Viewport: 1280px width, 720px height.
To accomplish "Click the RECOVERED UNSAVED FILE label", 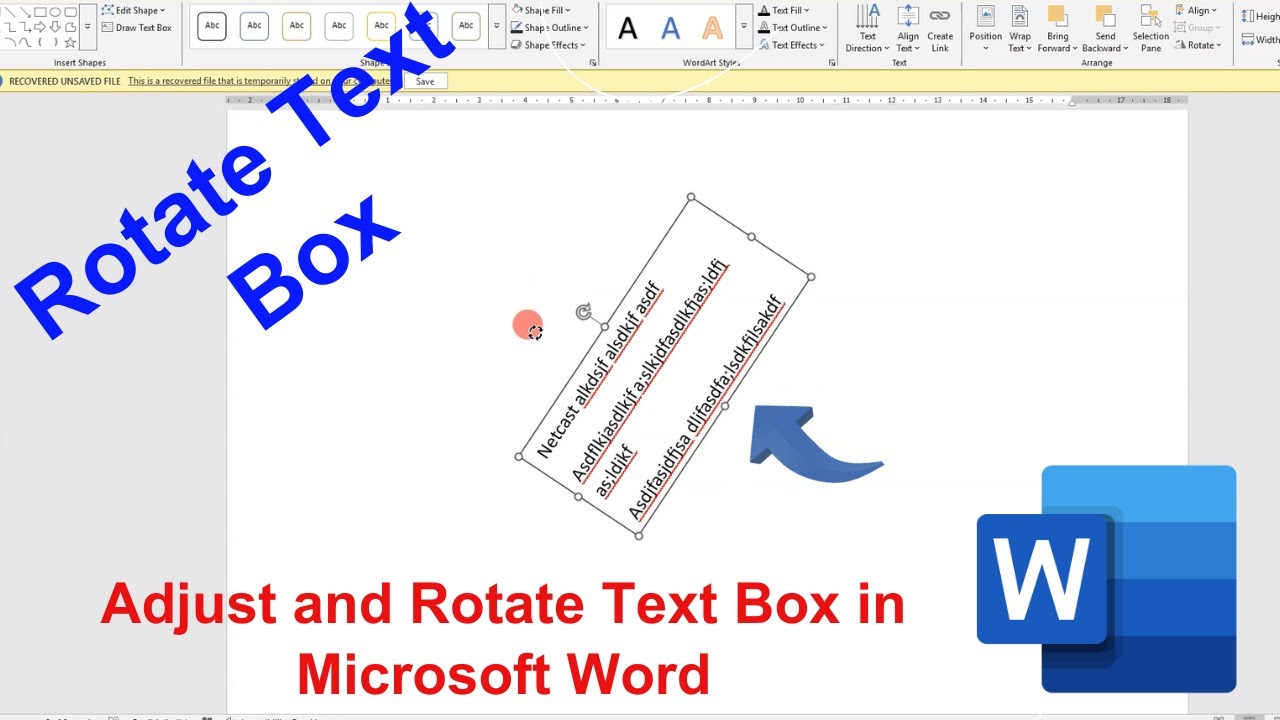I will (x=64, y=82).
